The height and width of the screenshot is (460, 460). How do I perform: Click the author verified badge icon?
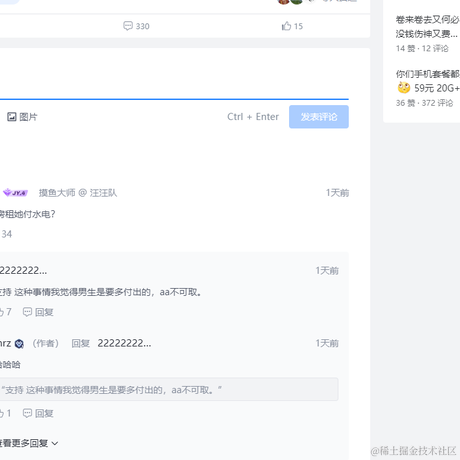[19, 344]
